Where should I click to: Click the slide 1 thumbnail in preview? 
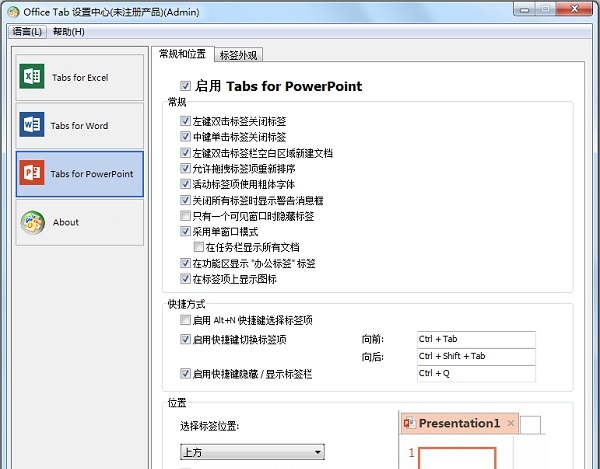457,458
